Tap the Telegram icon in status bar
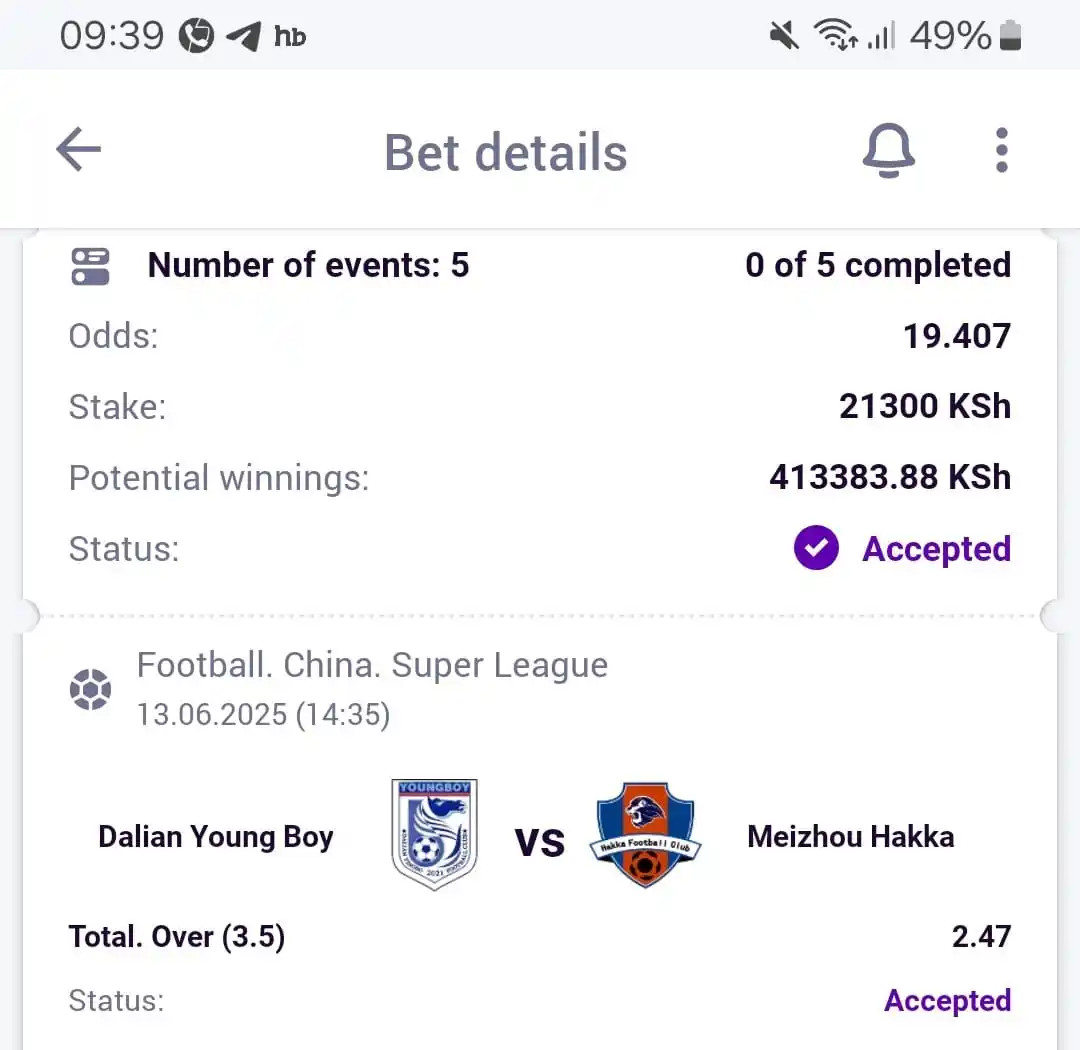 (x=243, y=36)
